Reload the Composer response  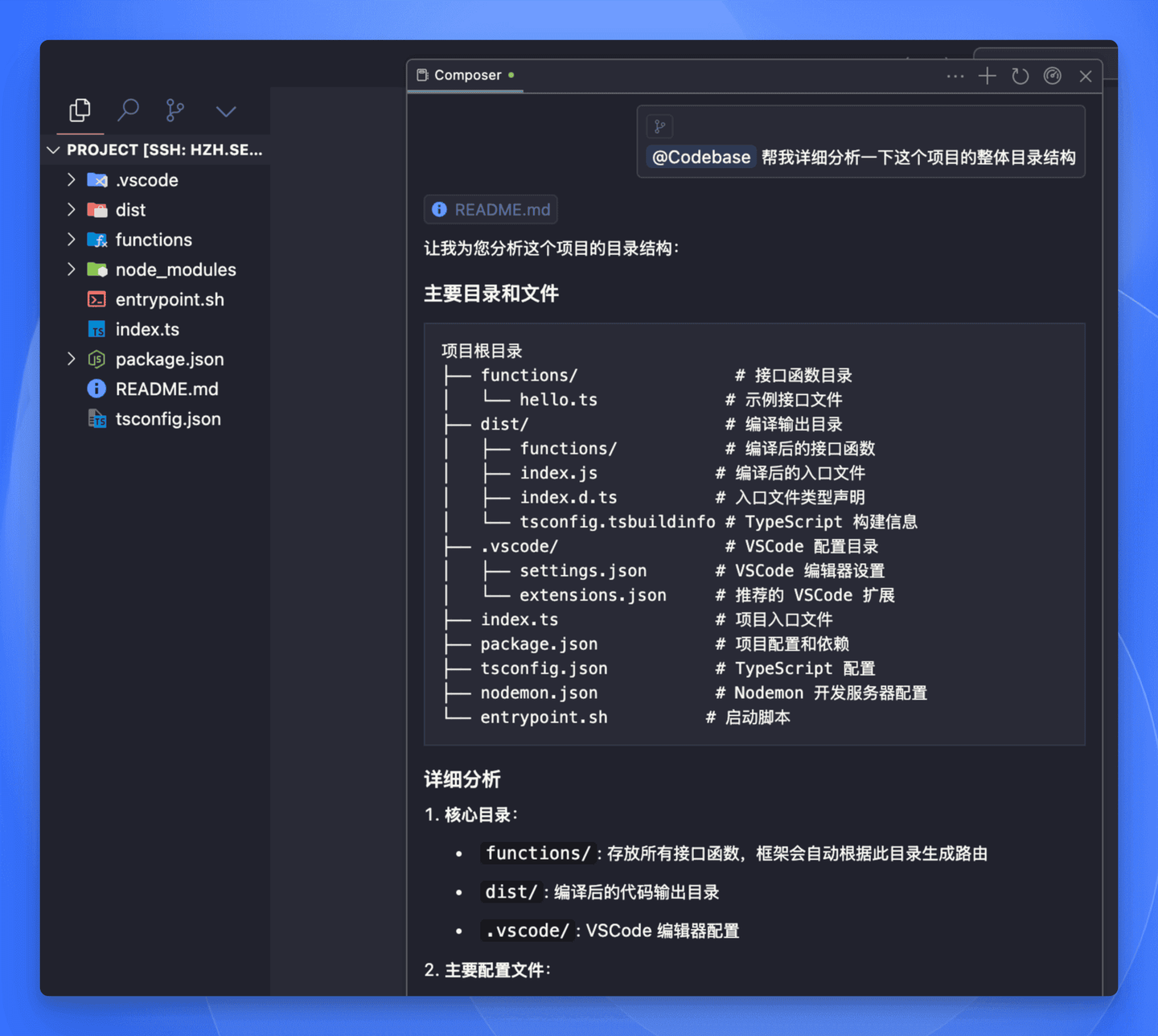click(1020, 76)
